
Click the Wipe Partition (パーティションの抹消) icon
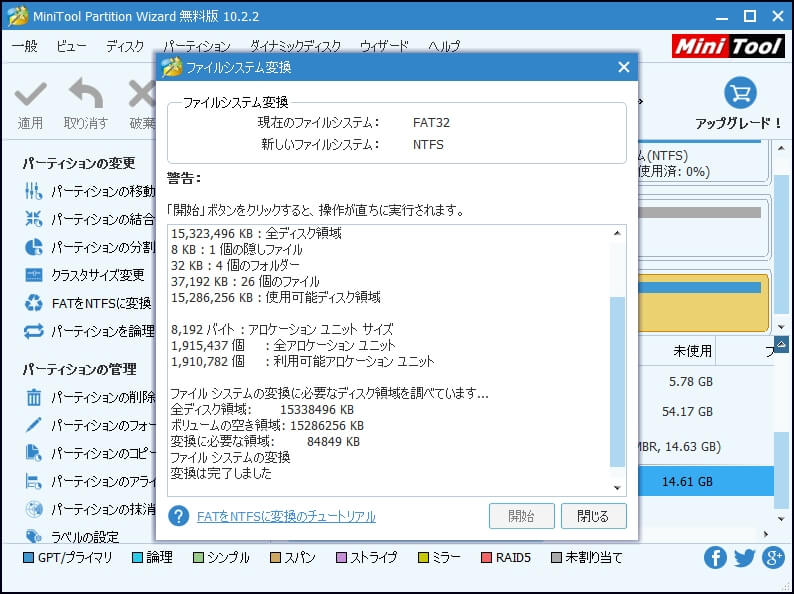(33, 509)
